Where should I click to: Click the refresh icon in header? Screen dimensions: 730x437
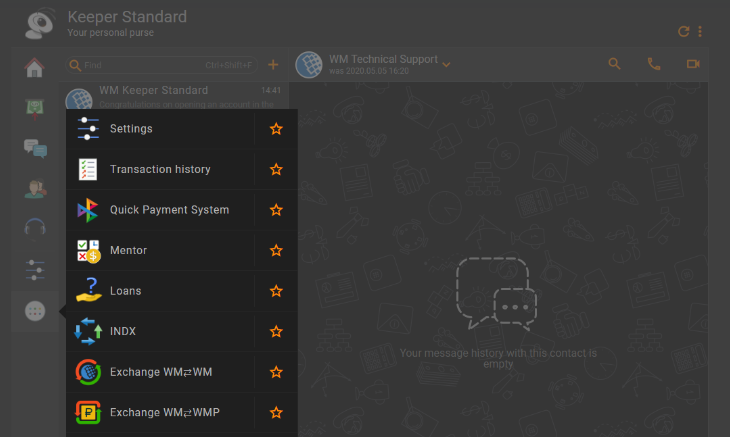pyautogui.click(x=684, y=31)
